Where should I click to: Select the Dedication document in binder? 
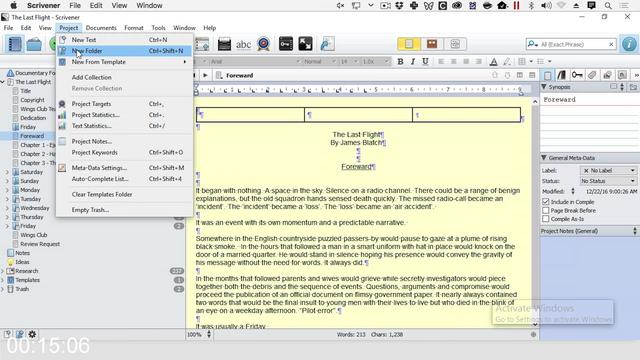(x=33, y=118)
